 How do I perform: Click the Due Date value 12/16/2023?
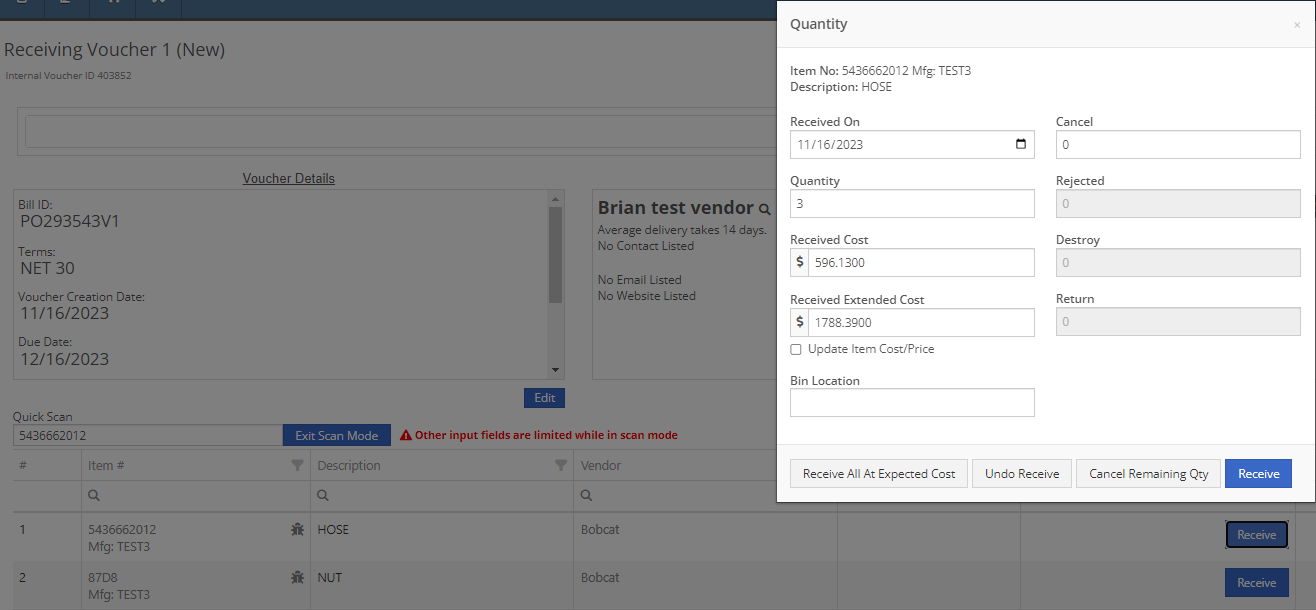(64, 359)
